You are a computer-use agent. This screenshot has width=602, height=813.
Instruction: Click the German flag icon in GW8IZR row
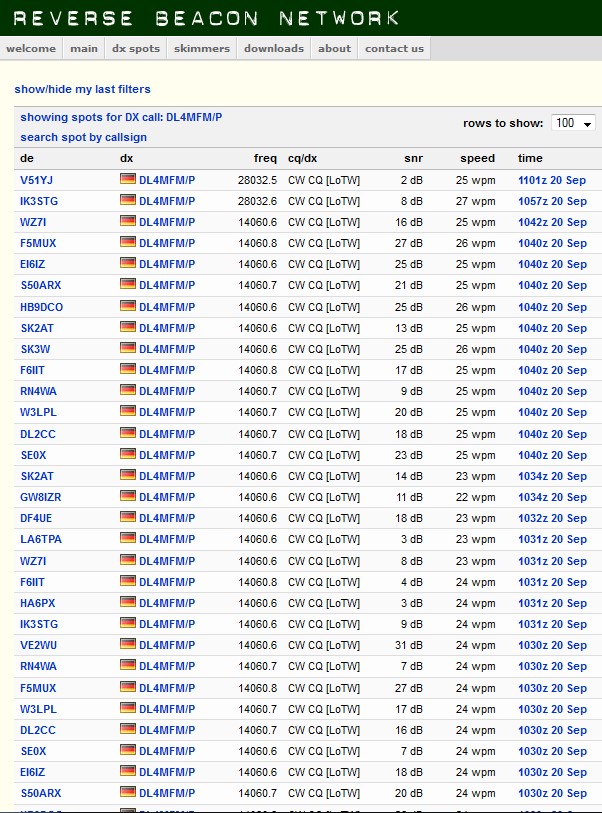127,497
